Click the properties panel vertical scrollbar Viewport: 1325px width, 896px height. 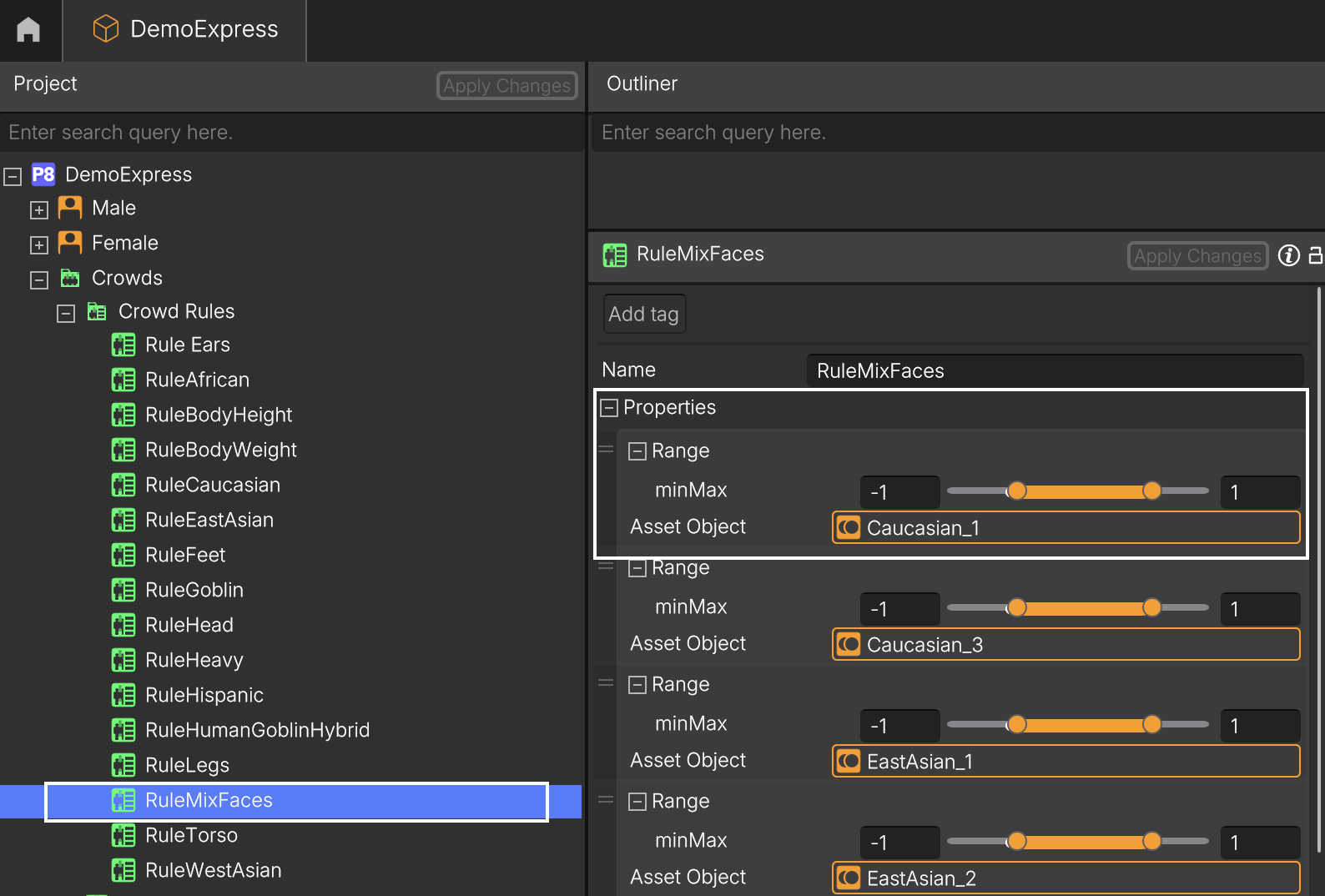pos(1319,569)
